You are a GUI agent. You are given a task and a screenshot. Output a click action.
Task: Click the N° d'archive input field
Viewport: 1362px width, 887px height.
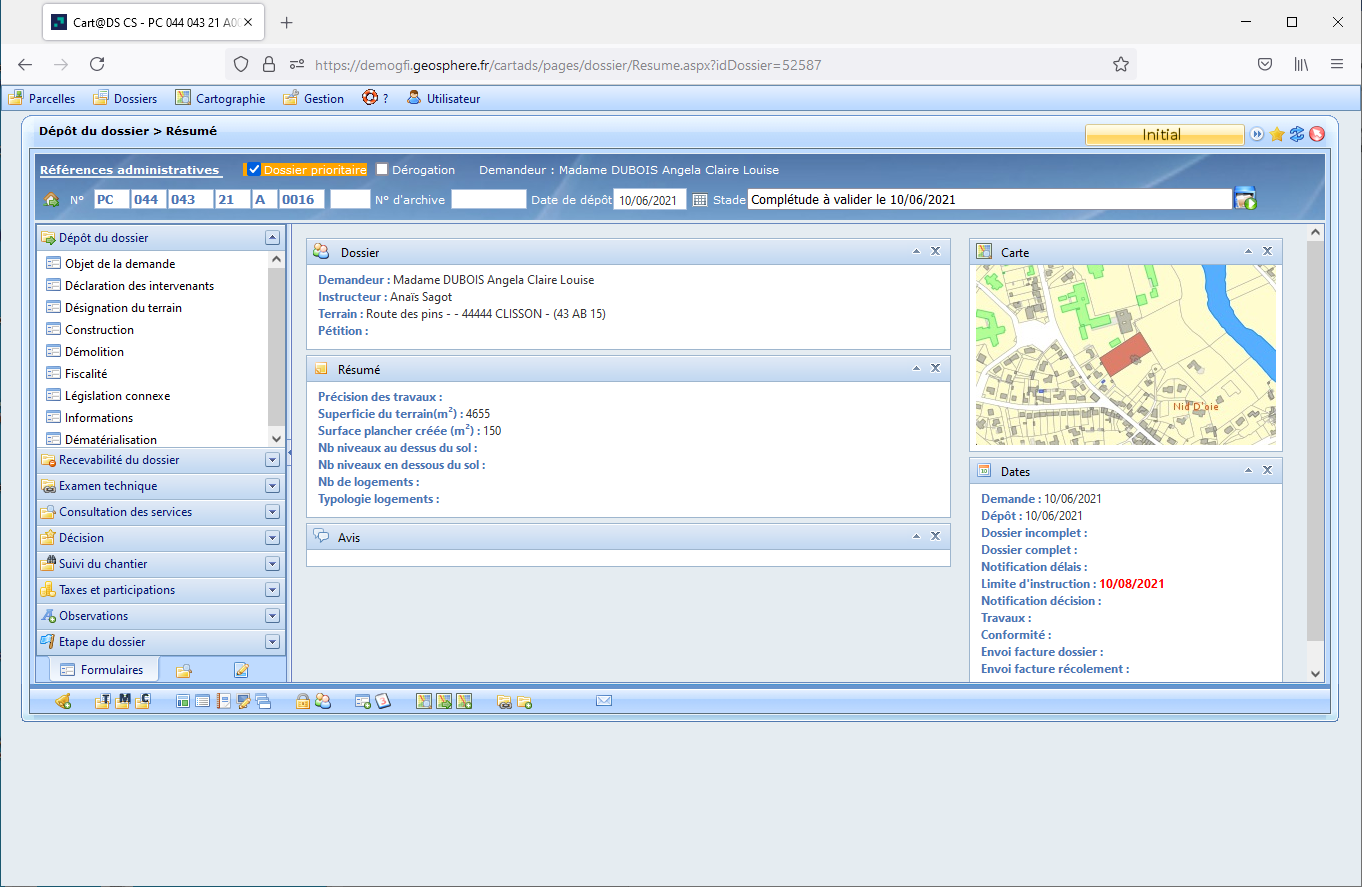point(488,200)
